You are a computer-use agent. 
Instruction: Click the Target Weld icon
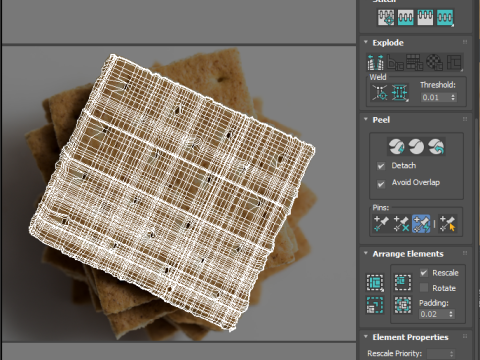pyautogui.click(x=380, y=93)
